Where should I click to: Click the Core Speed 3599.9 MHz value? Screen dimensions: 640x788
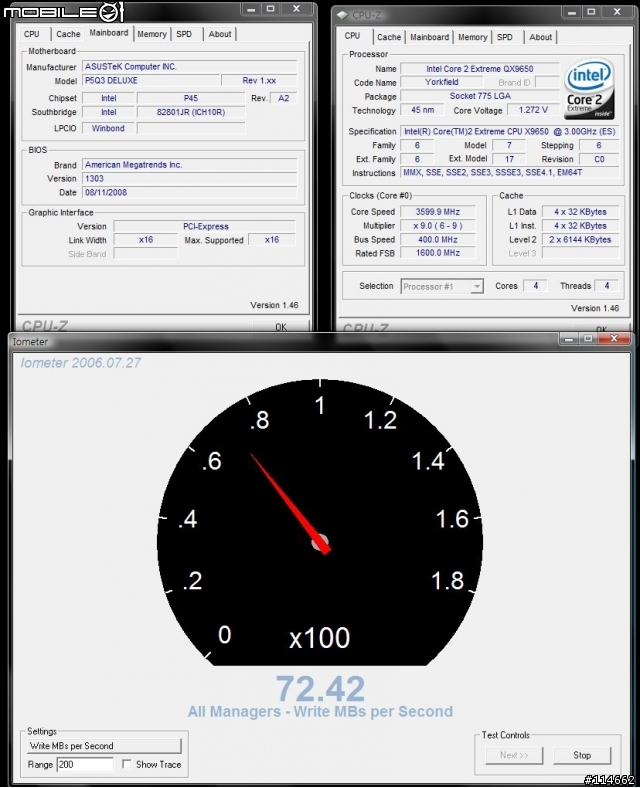pyautogui.click(x=438, y=212)
